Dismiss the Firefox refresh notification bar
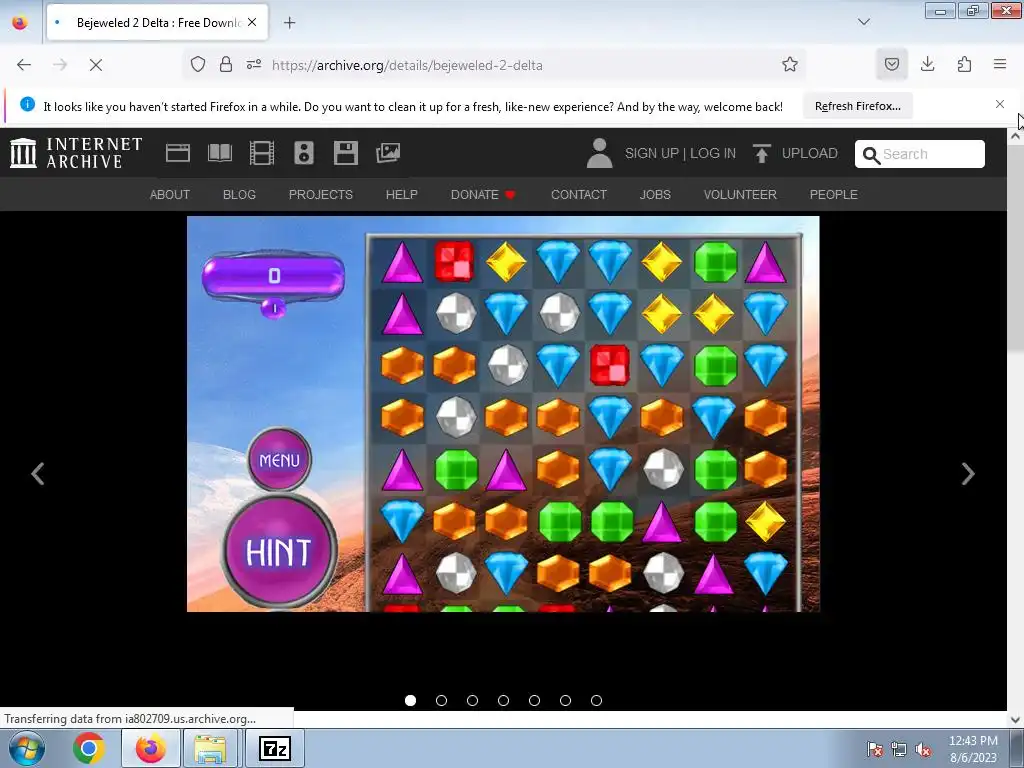The image size is (1024, 768). point(1000,104)
